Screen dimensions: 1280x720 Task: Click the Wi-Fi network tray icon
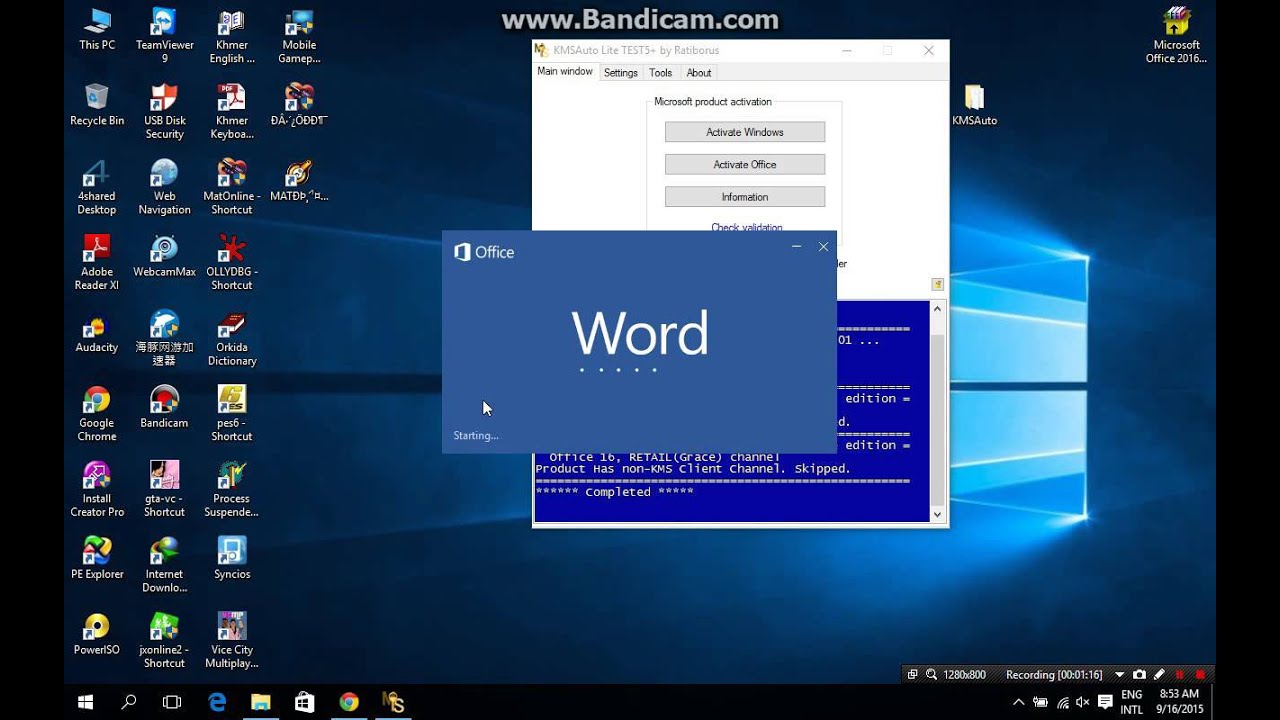(x=1062, y=702)
